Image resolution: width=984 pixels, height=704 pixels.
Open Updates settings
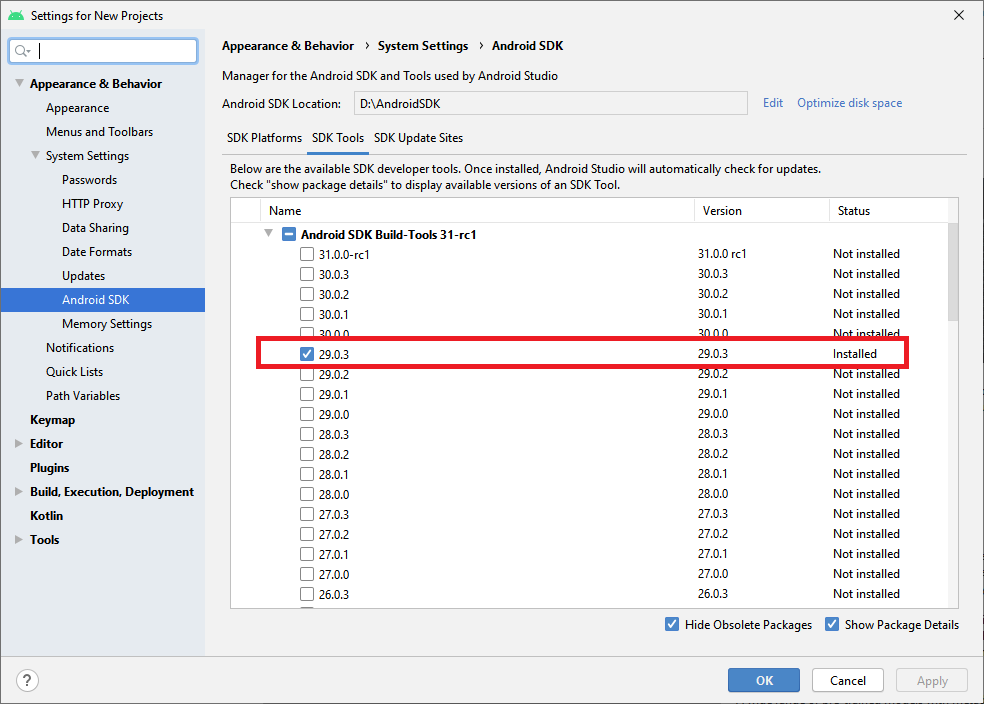[x=83, y=276]
